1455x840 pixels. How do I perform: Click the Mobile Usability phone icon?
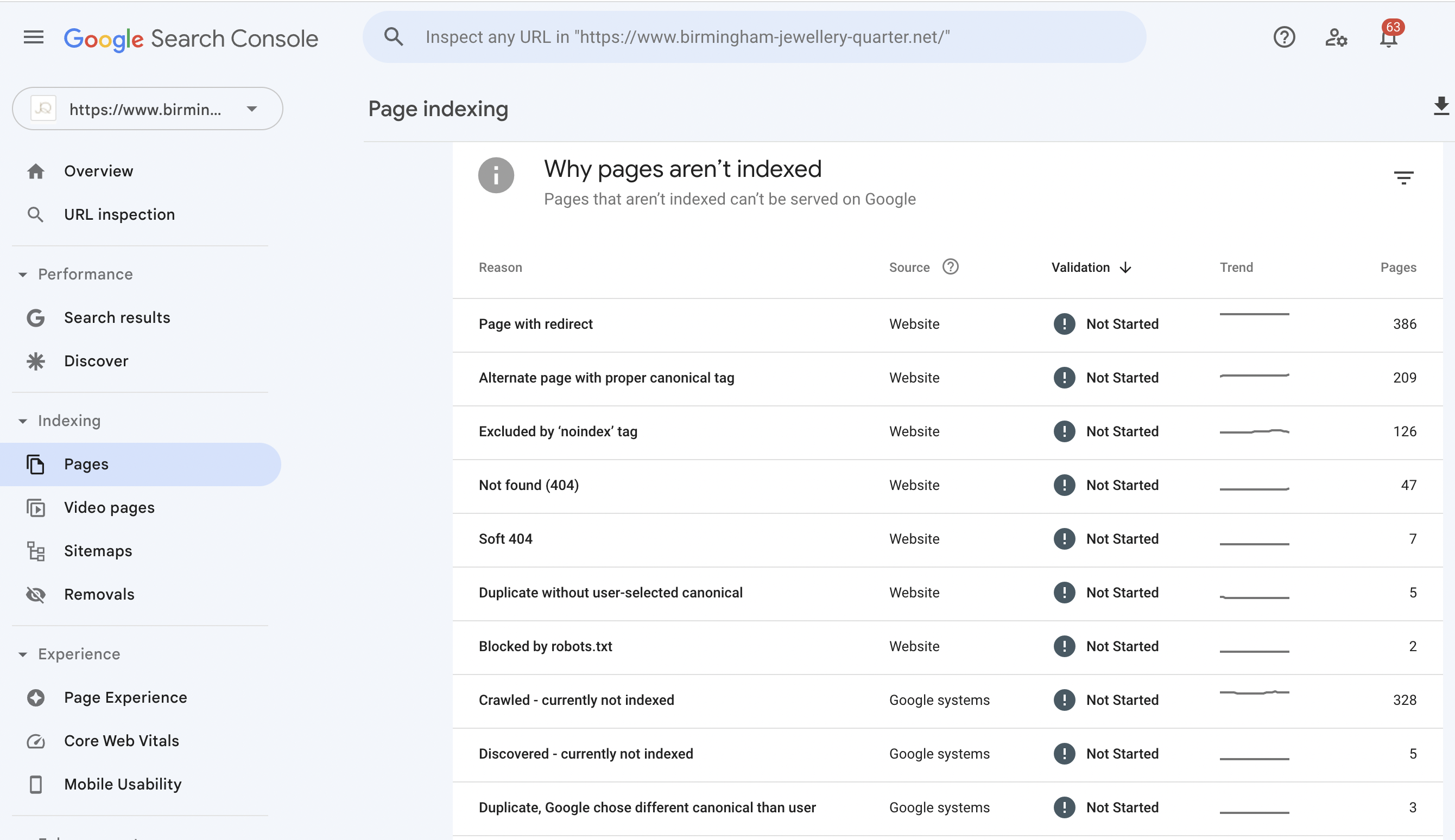tap(36, 784)
